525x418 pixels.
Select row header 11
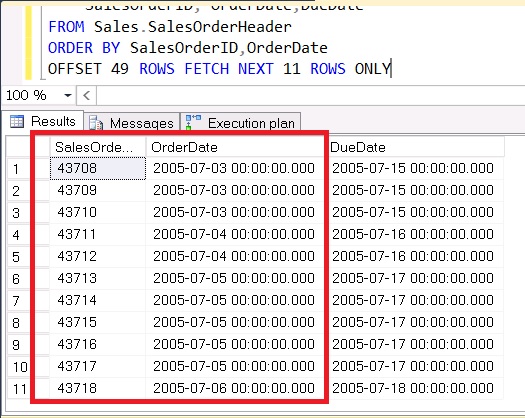(19, 389)
